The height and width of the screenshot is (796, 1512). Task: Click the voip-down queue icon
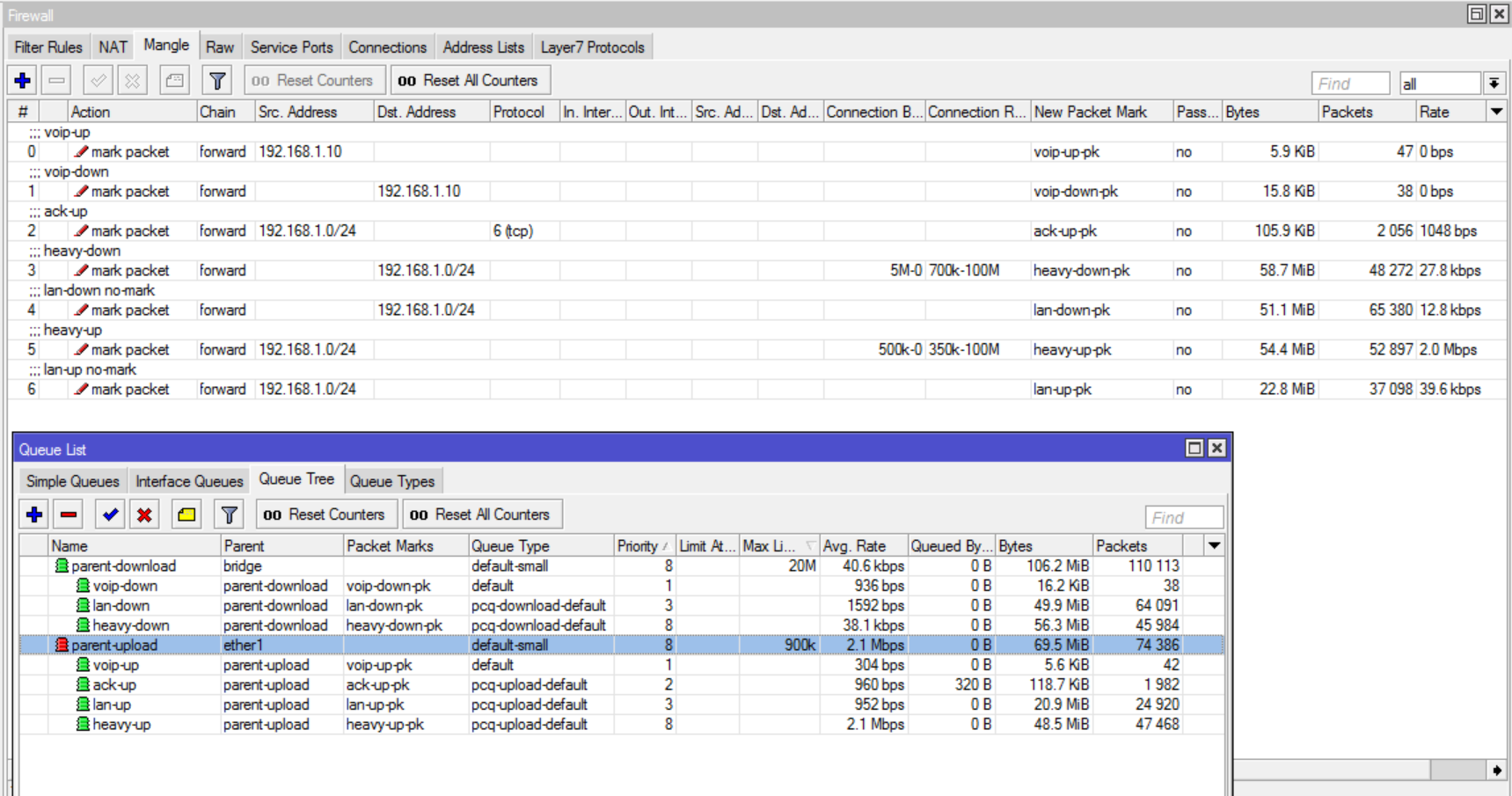(83, 586)
